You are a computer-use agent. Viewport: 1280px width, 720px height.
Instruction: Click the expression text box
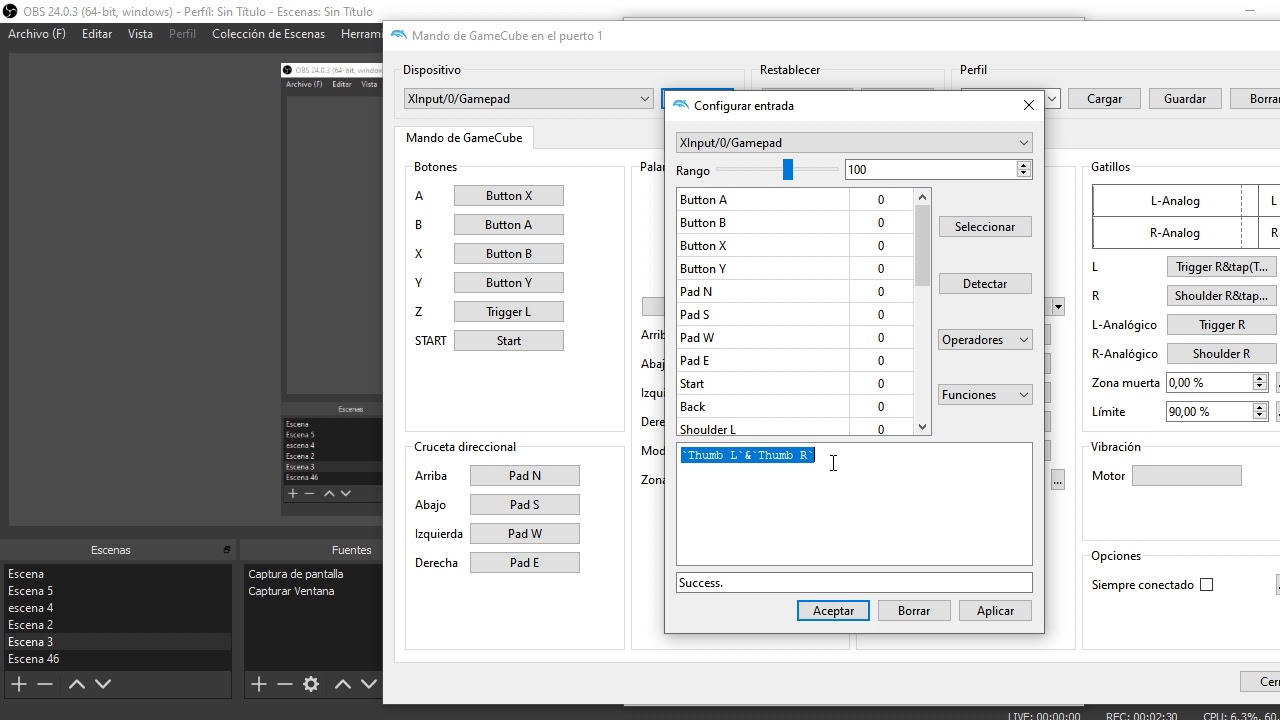(854, 505)
